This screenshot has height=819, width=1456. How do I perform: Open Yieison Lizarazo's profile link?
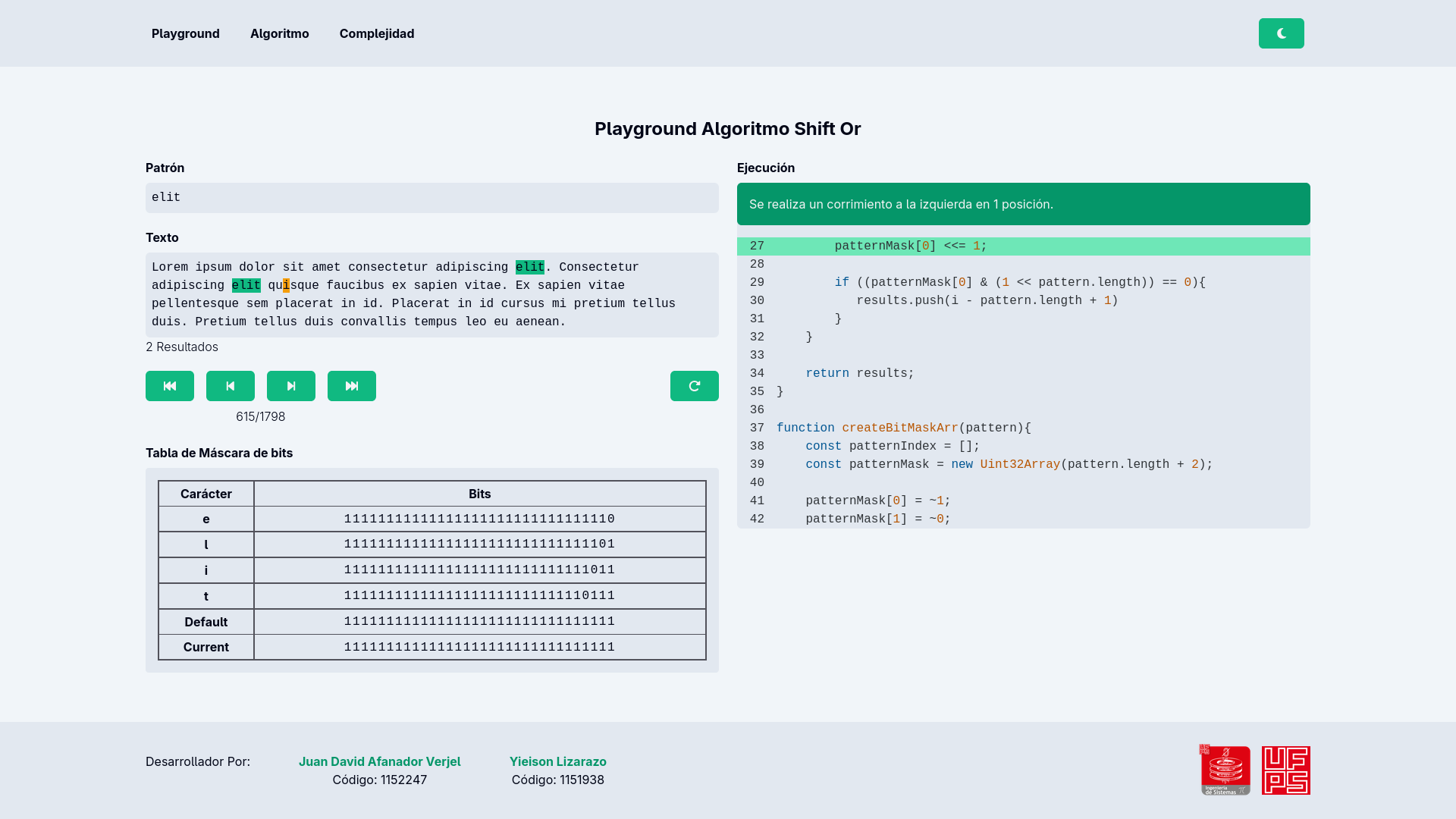pyautogui.click(x=557, y=761)
